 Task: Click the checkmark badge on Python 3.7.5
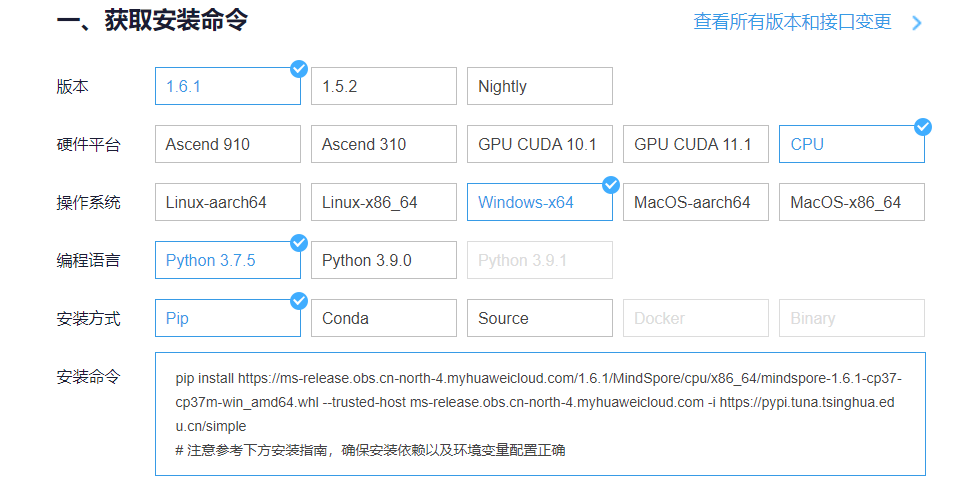click(298, 242)
